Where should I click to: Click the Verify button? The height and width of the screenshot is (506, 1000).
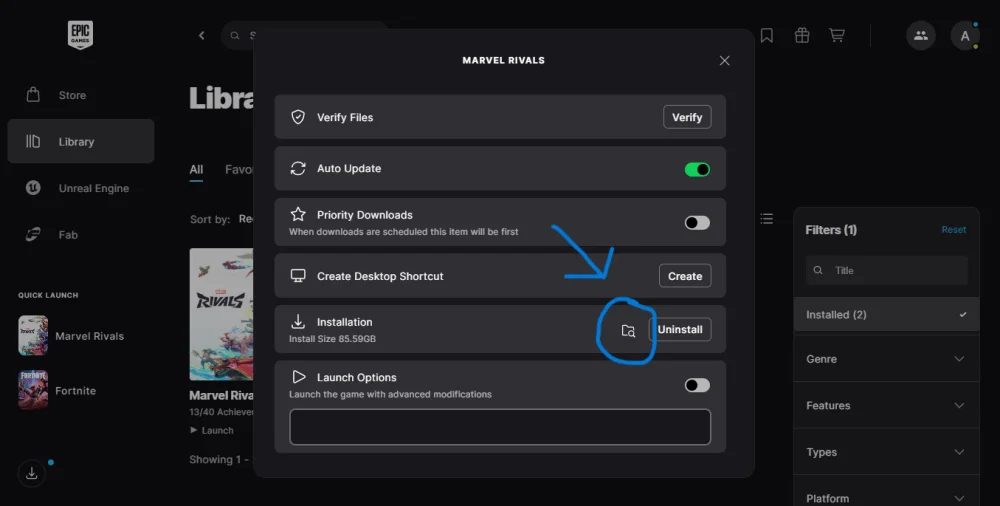click(x=687, y=117)
